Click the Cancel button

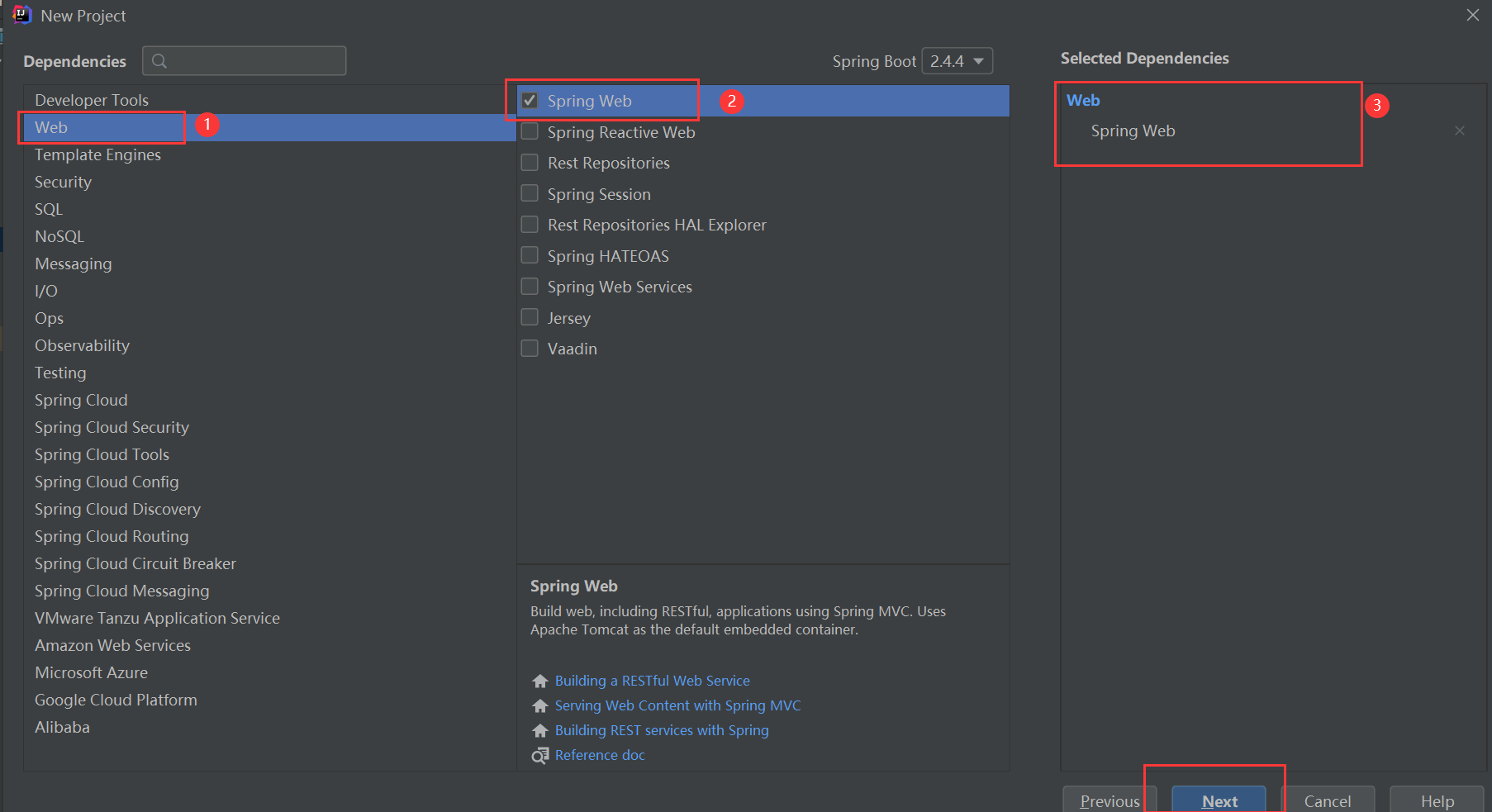point(1328,800)
